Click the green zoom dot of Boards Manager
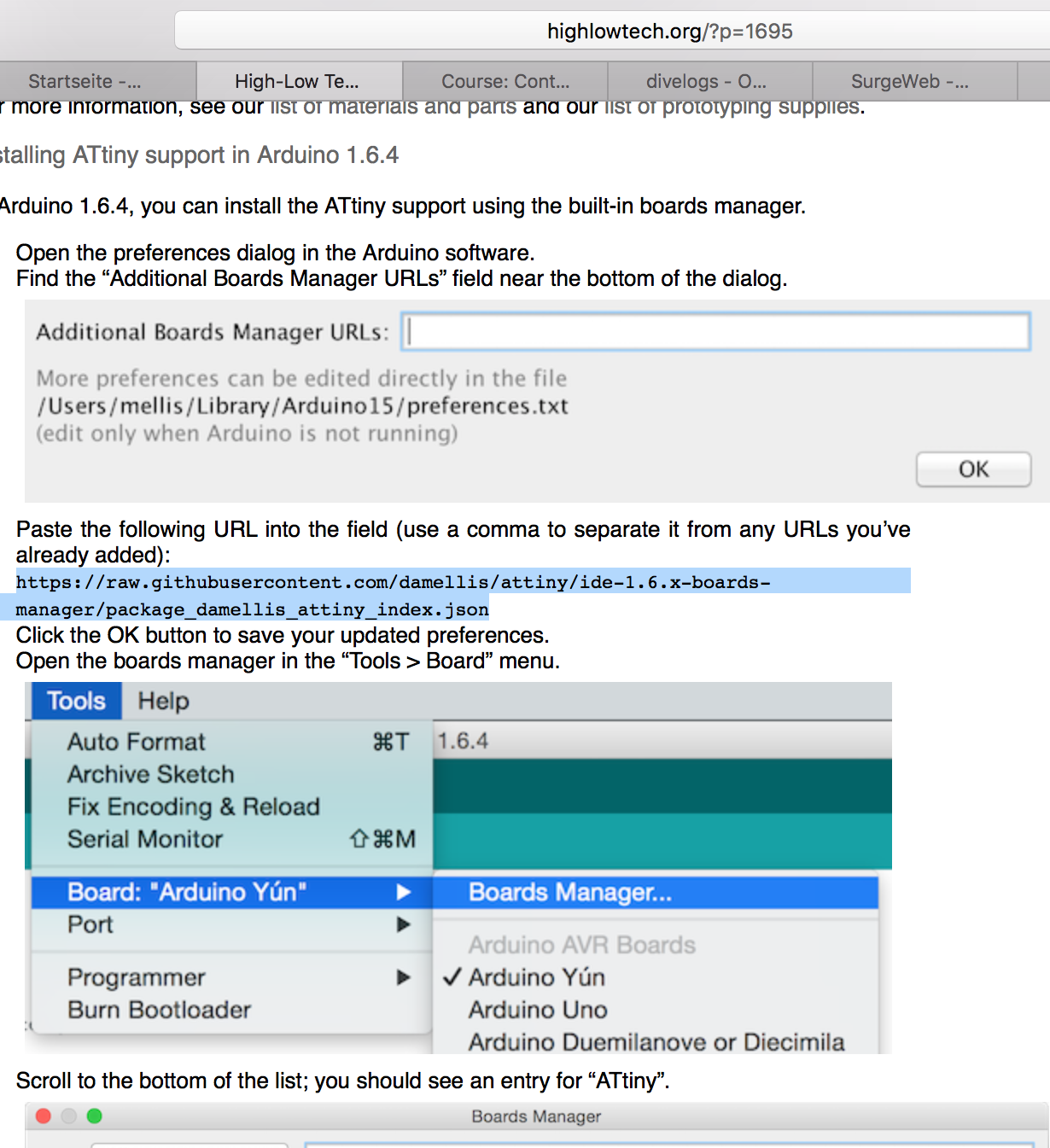This screenshot has height=1148, width=1050. (x=94, y=1116)
